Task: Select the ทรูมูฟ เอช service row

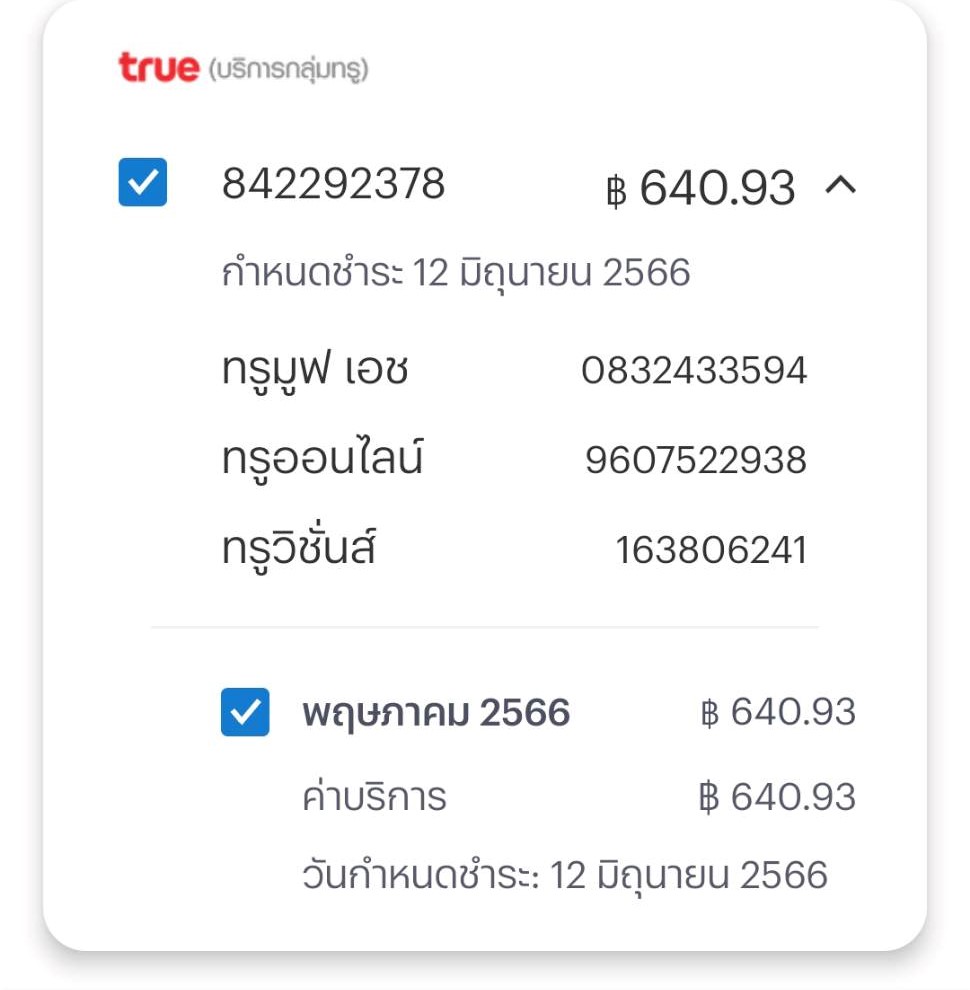Action: (514, 369)
